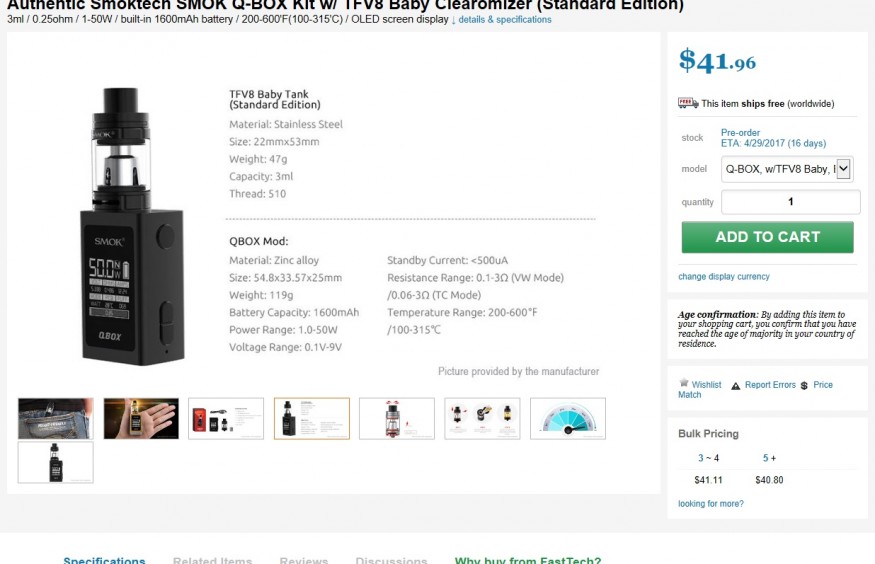Open the blue gauge meter thumbnail
The height and width of the screenshot is (564, 875).
pyautogui.click(x=568, y=418)
